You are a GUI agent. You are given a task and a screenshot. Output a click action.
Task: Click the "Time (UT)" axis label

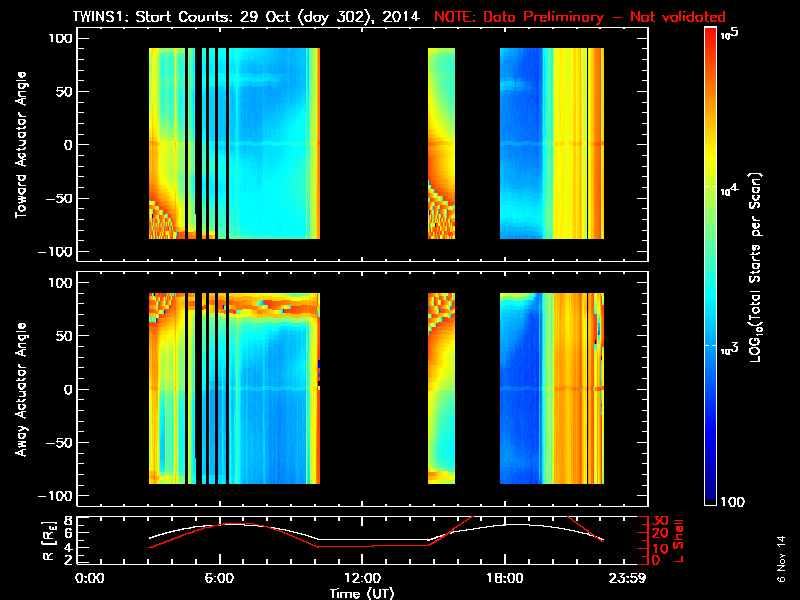coord(364,593)
